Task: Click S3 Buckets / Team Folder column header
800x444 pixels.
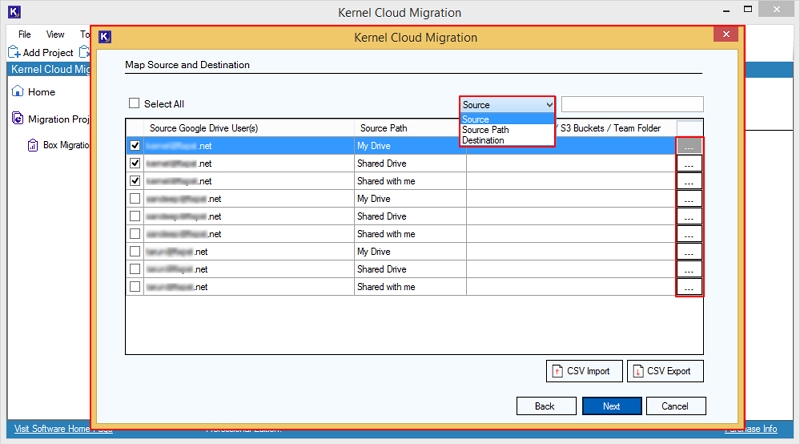Action: click(x=610, y=128)
